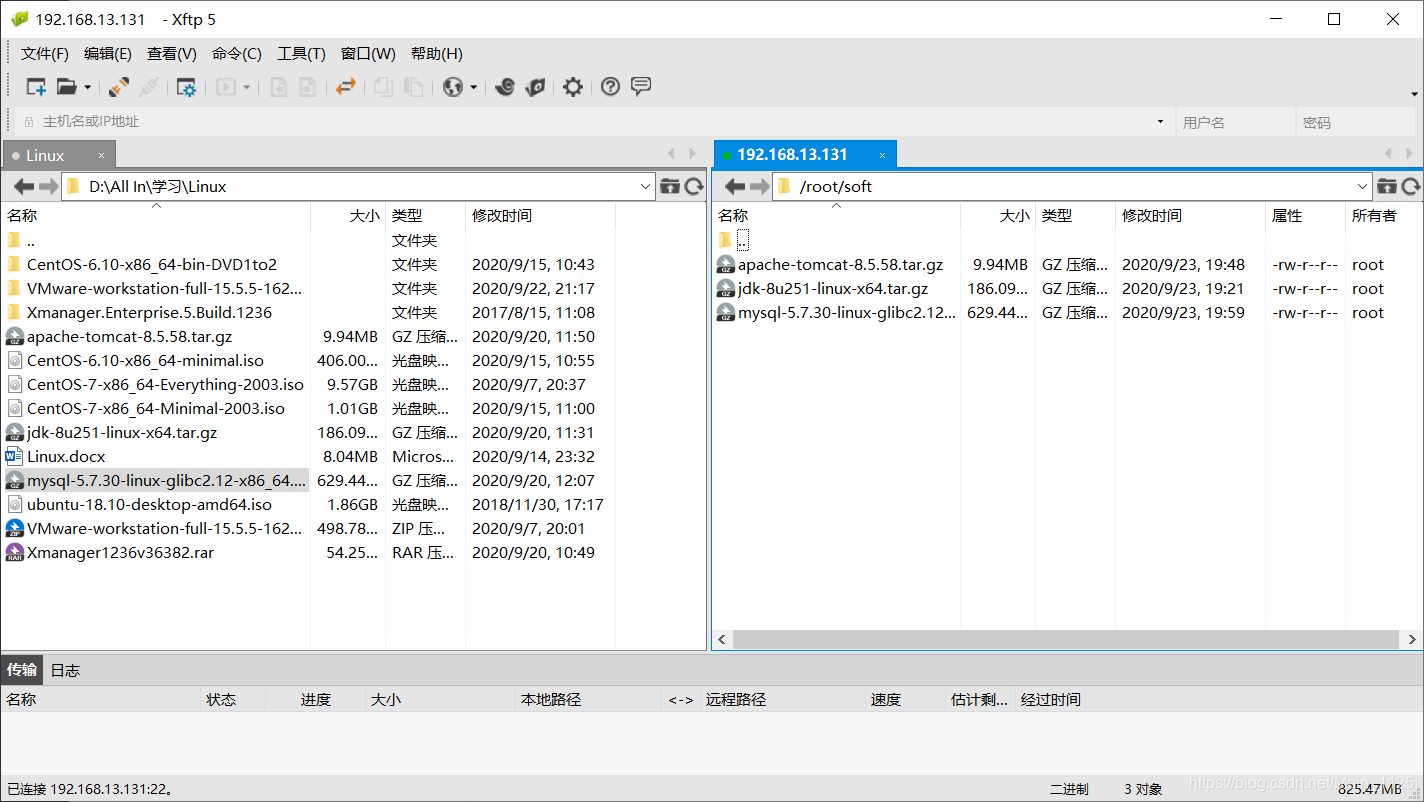Sort local files by 大小 column
This screenshot has width=1424, height=802.
tap(348, 216)
